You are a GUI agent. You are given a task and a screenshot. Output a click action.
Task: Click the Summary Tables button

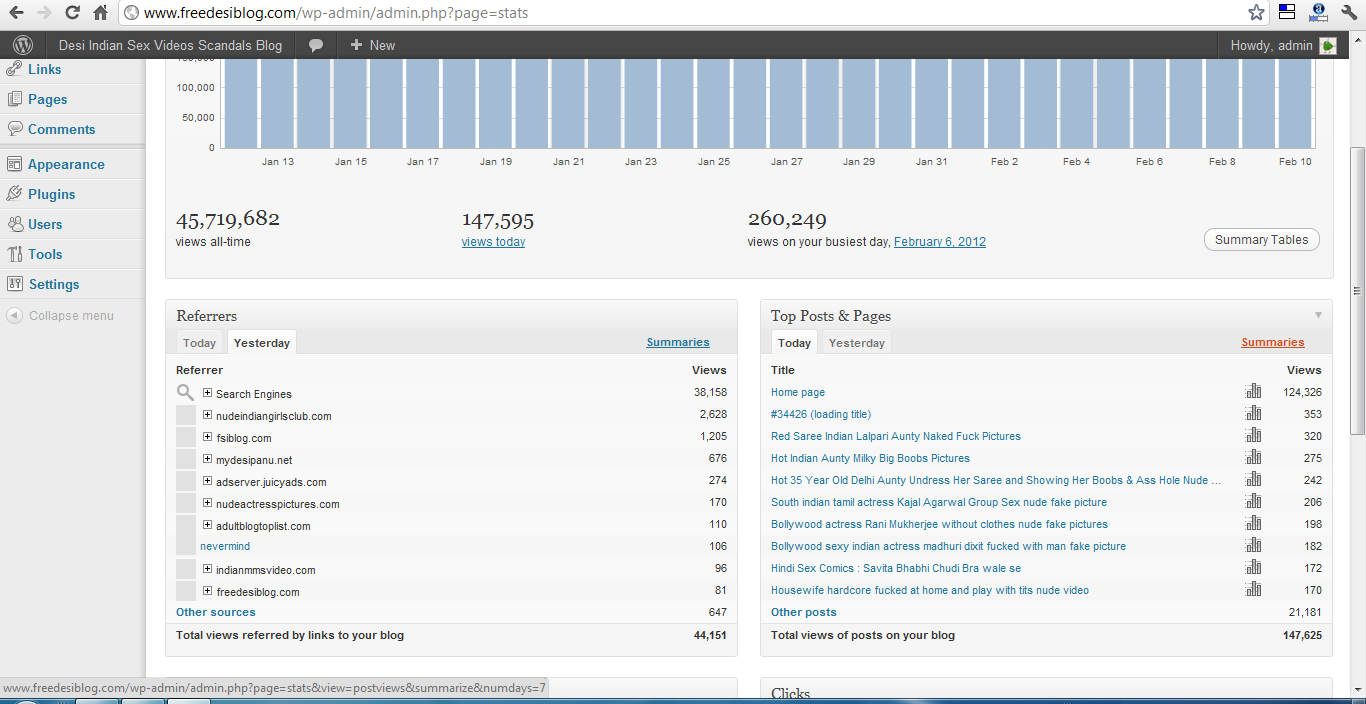1261,240
